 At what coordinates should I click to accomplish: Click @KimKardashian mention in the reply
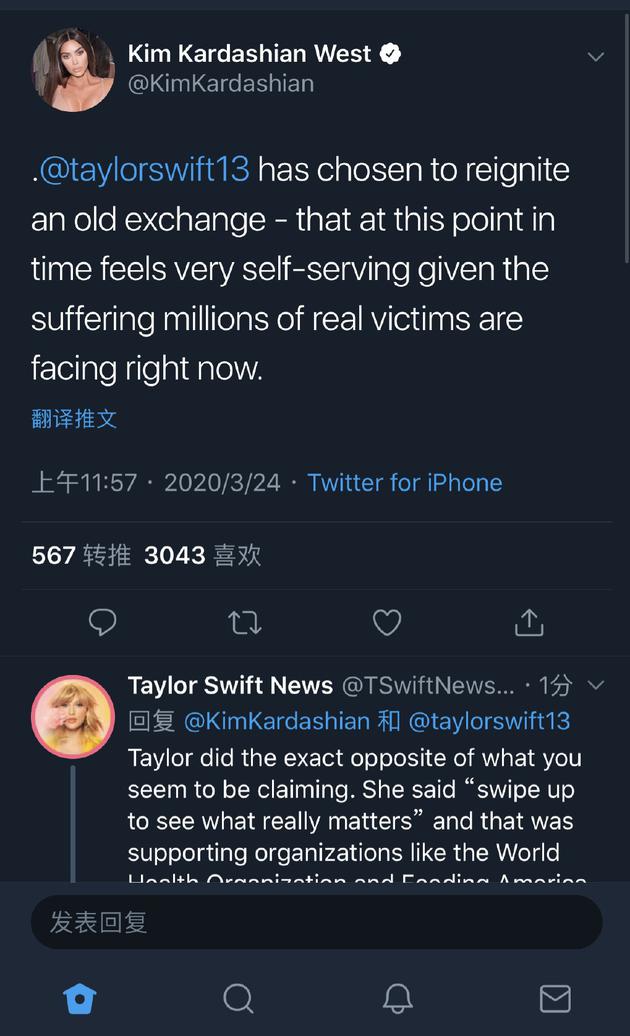(x=262, y=720)
